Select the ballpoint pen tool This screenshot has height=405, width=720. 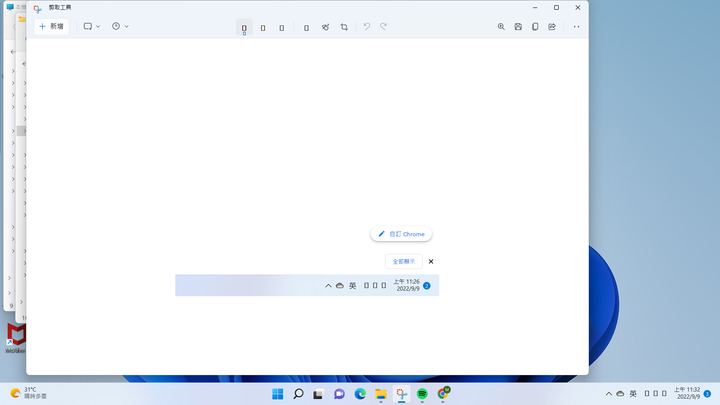click(244, 28)
